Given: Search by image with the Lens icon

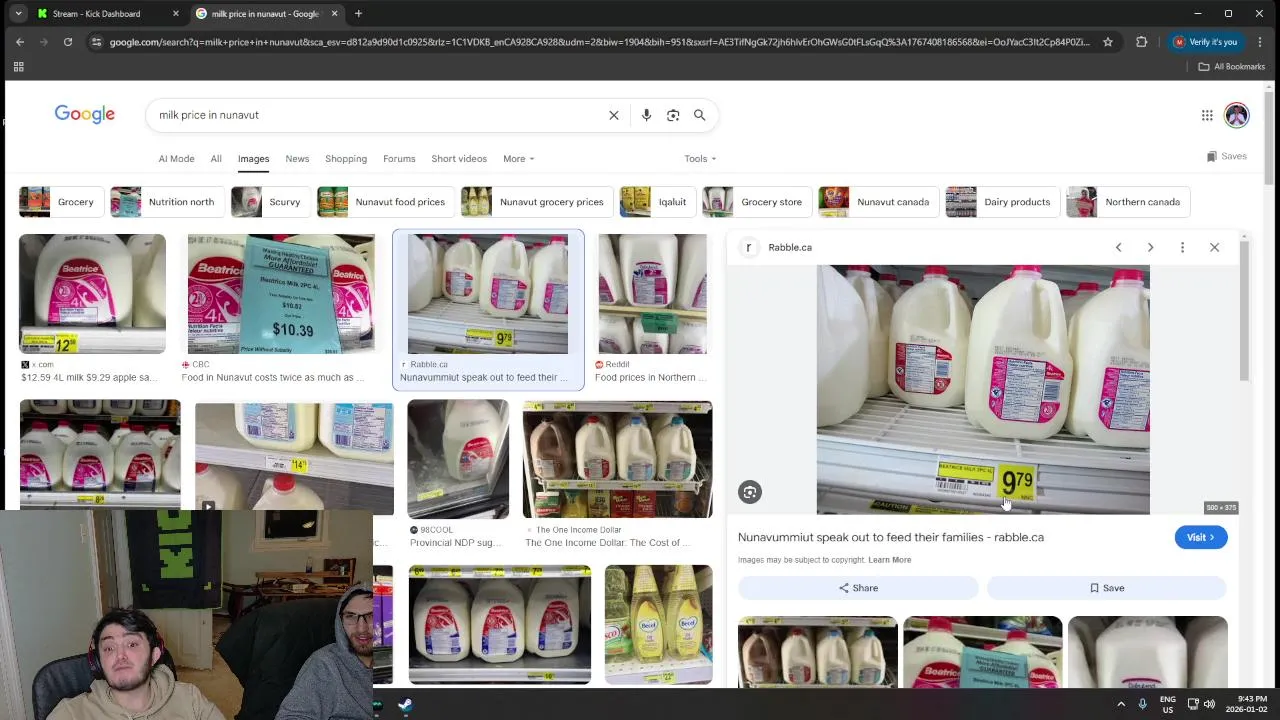Looking at the screenshot, I should tap(673, 115).
